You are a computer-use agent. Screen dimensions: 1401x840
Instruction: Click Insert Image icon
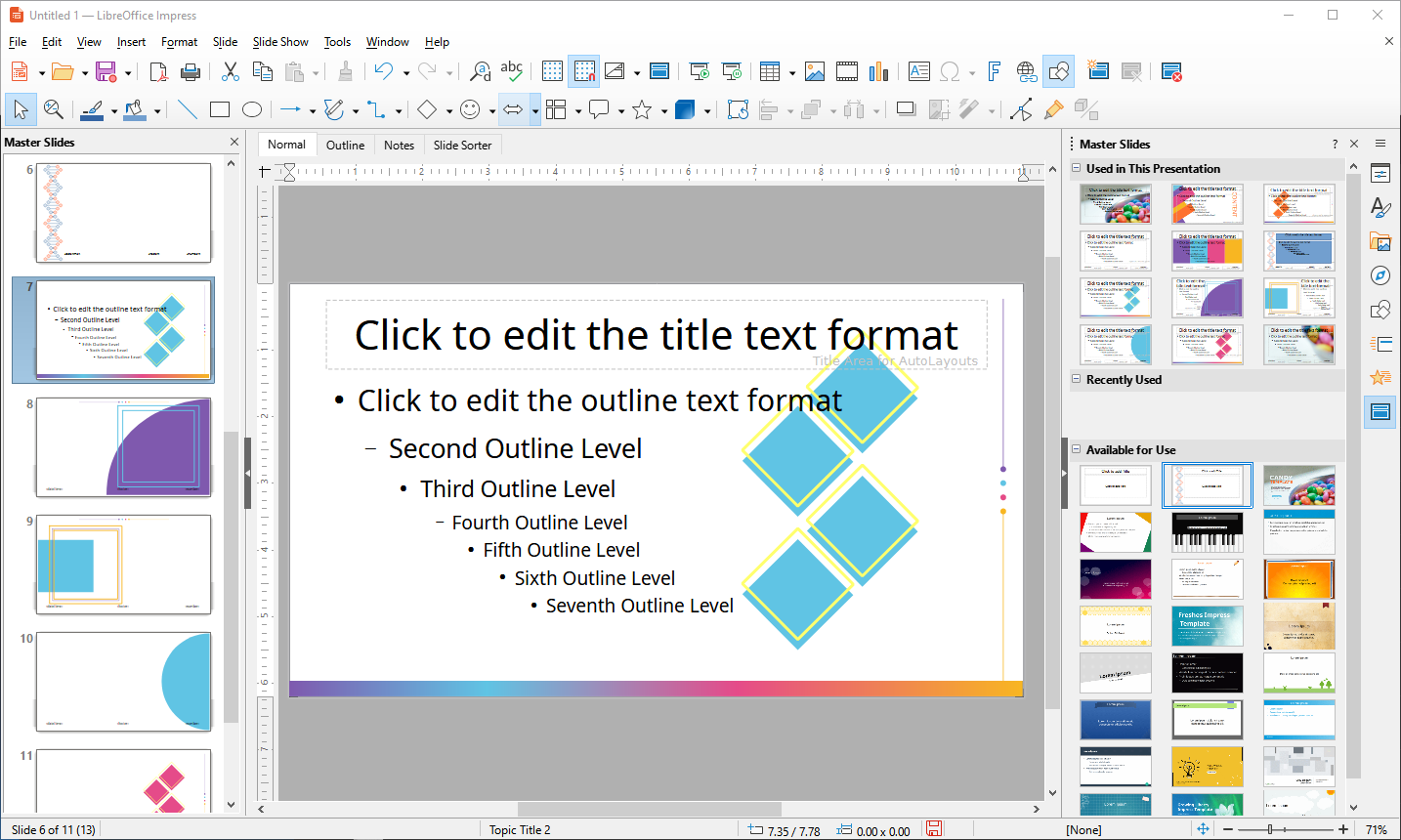coord(815,71)
